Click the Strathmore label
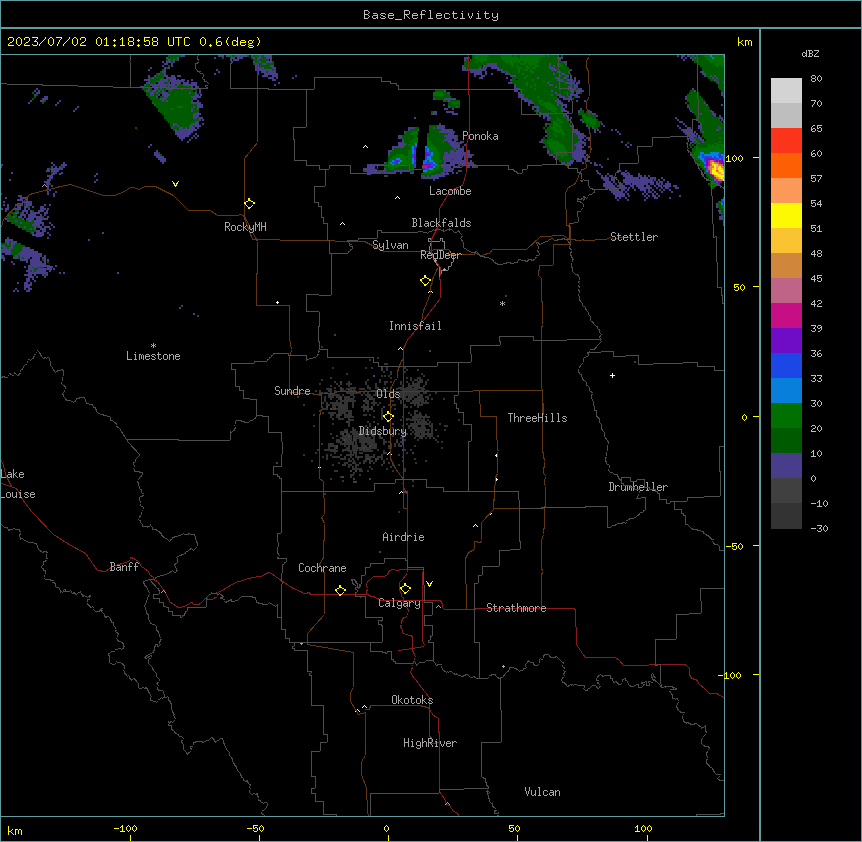Screen dimensions: 862x842 [516, 608]
